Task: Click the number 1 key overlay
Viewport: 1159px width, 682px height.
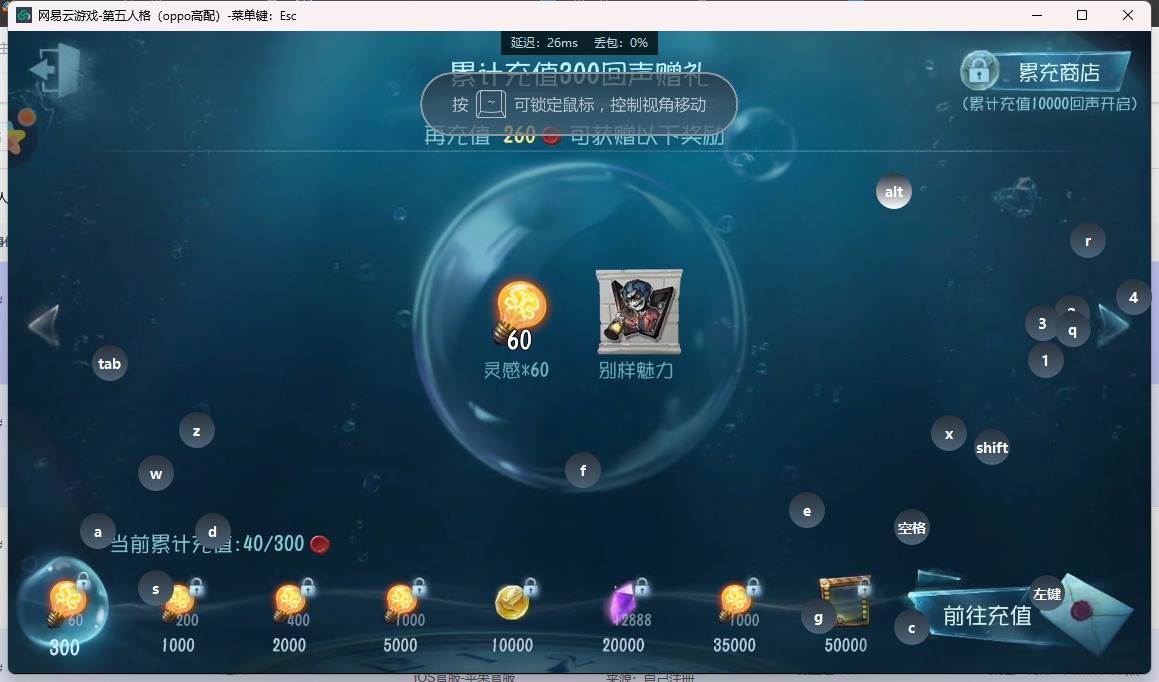Action: 1045,360
